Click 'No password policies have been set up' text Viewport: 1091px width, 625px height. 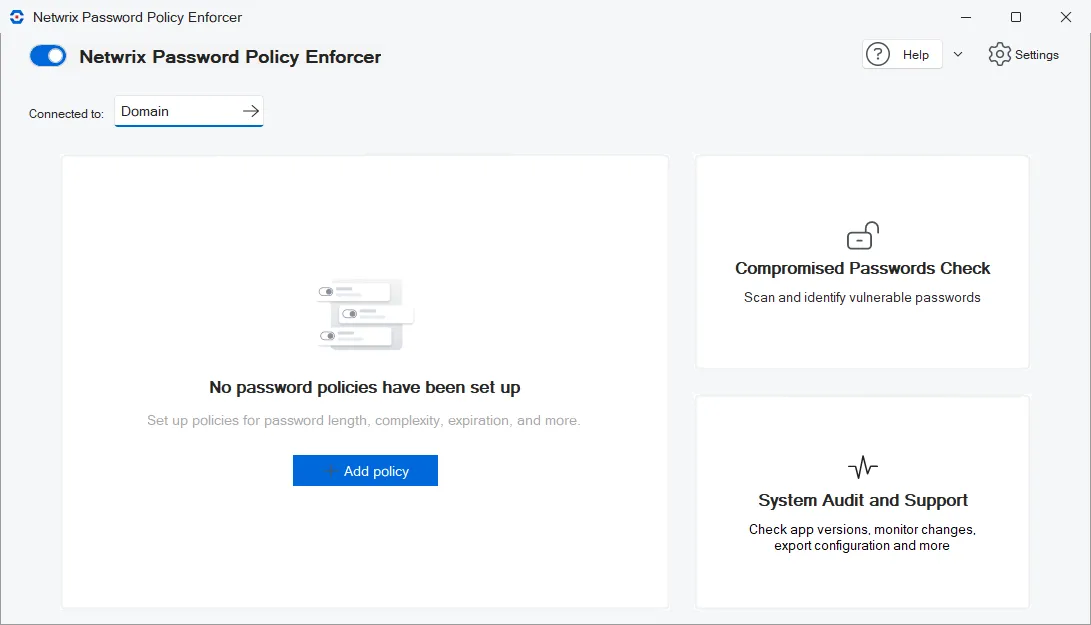coord(365,387)
